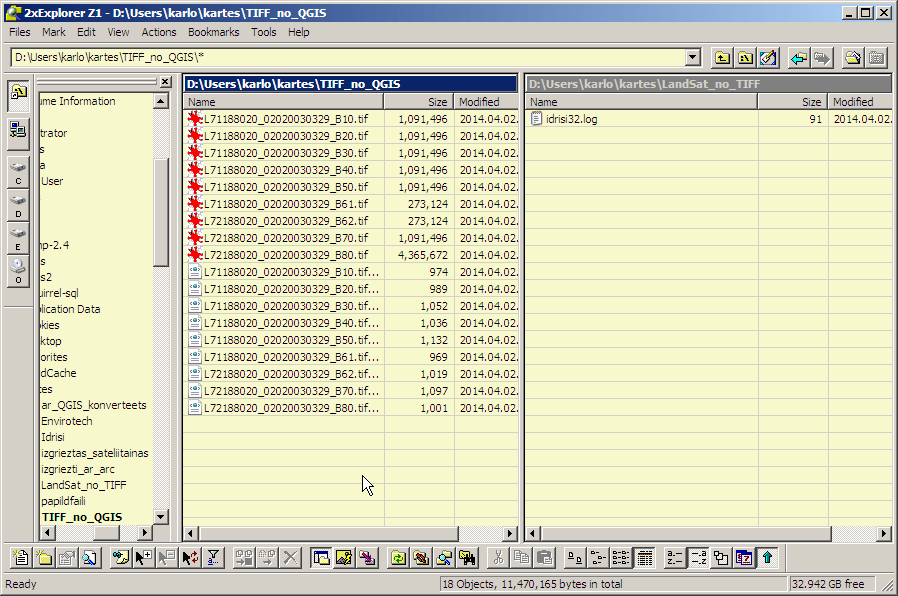Click the view file magnifier icon
The height and width of the screenshot is (596, 898).
tap(90, 558)
